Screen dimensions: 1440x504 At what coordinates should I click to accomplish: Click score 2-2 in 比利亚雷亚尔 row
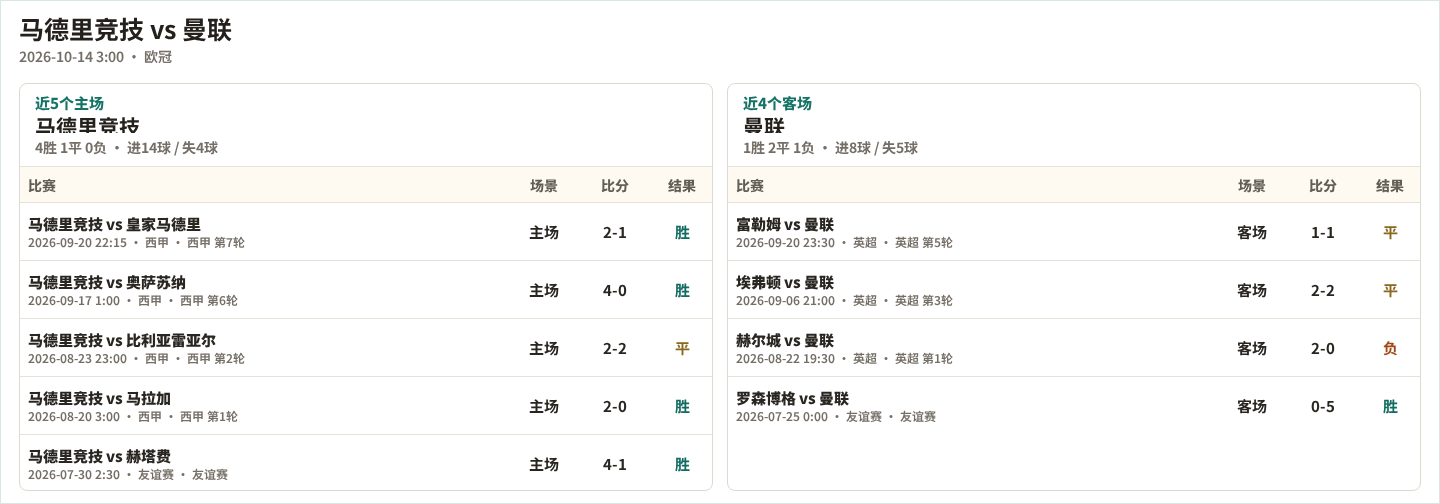click(615, 348)
